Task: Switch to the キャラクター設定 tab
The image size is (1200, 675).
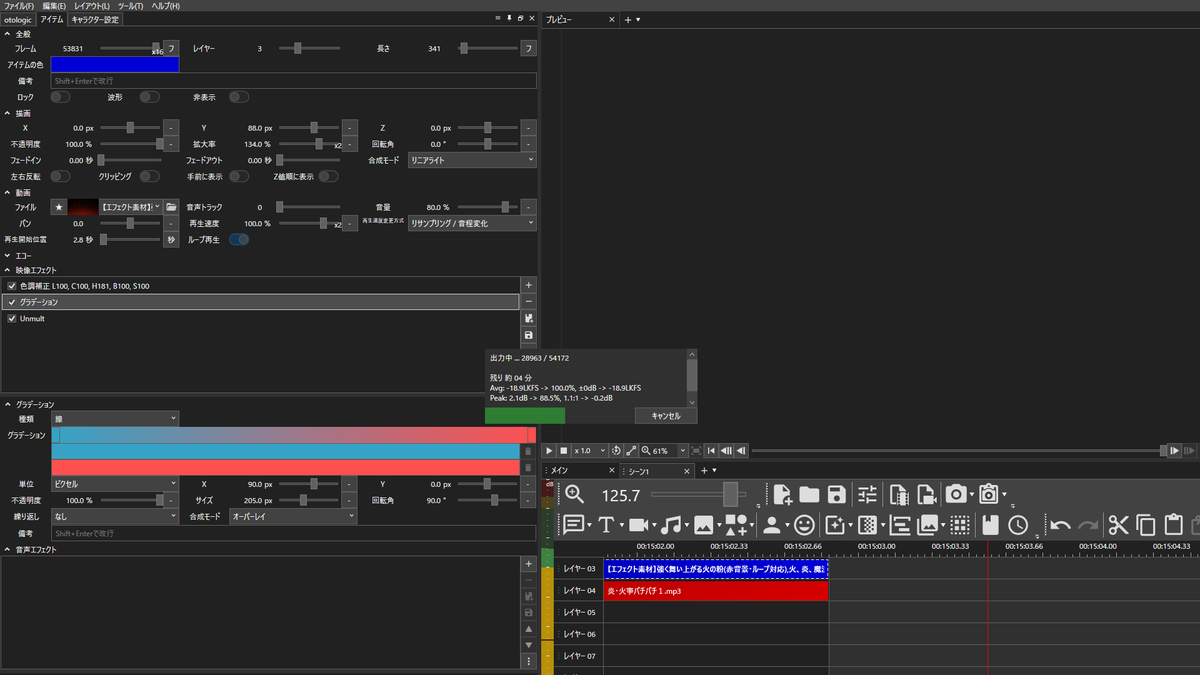Action: pyautogui.click(x=95, y=19)
